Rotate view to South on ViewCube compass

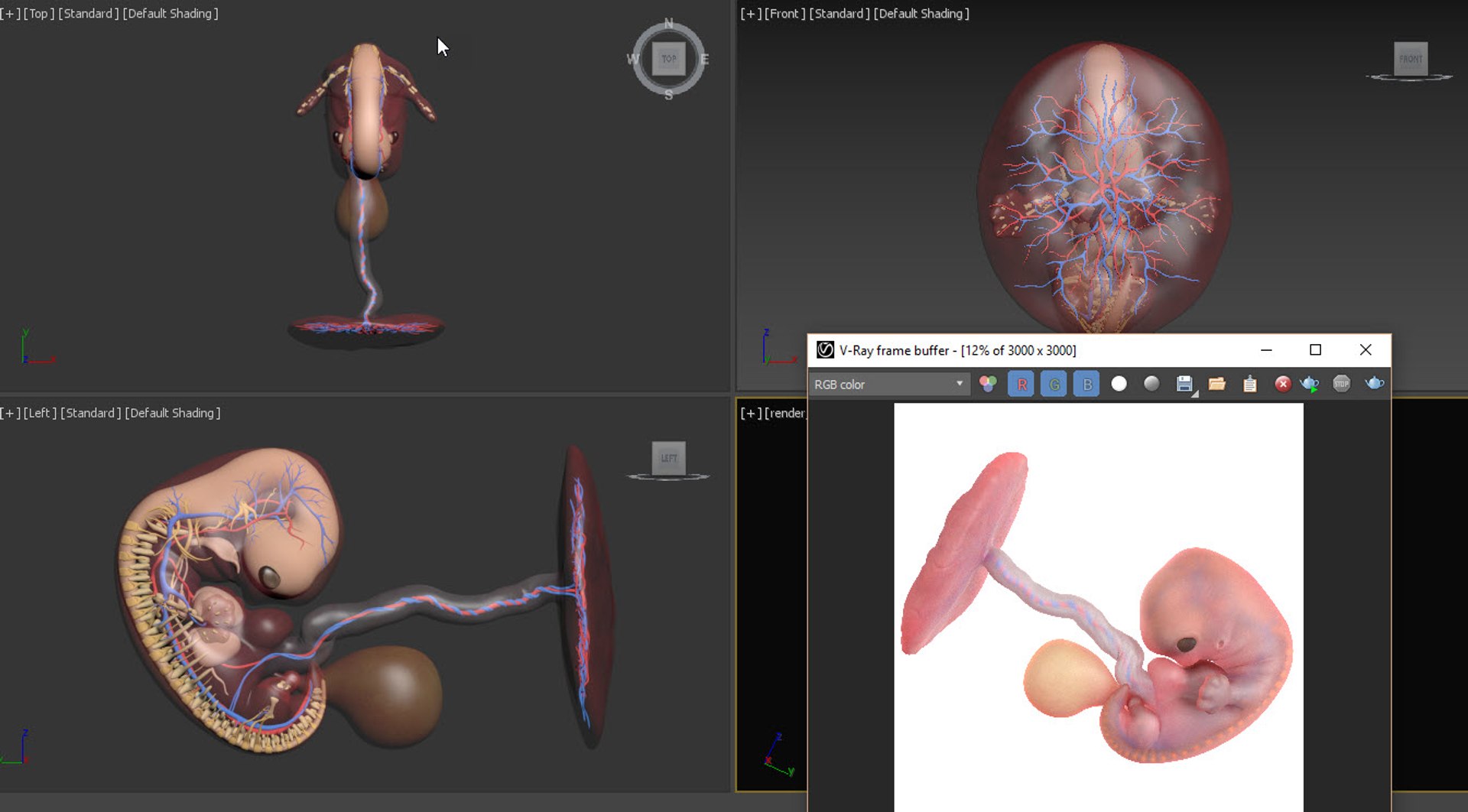pyautogui.click(x=669, y=95)
